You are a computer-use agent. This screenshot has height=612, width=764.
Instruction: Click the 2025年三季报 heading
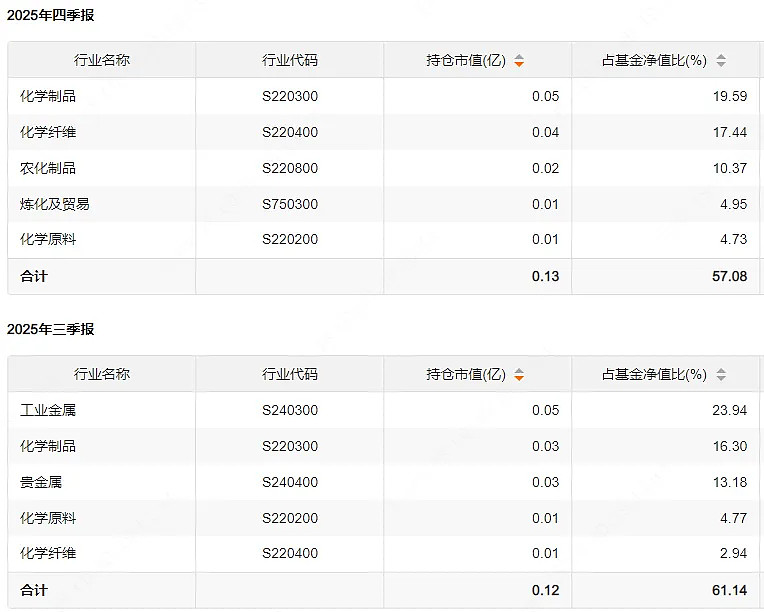click(x=51, y=329)
